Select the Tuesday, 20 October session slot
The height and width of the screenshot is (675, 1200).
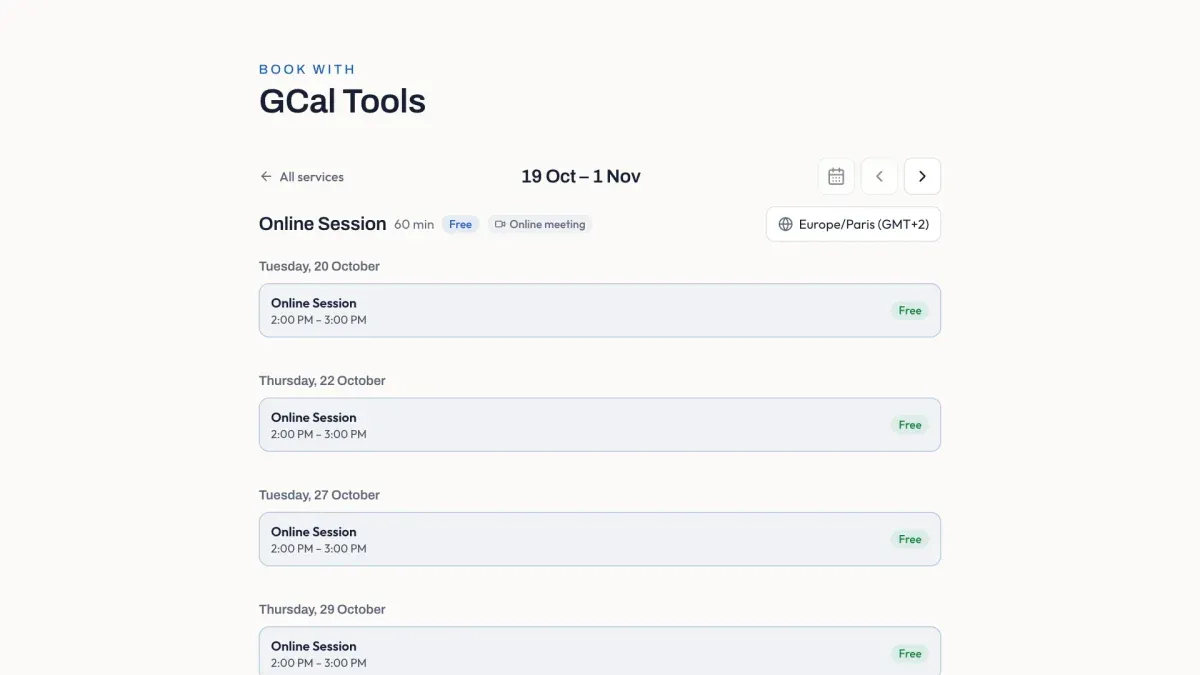click(x=600, y=310)
